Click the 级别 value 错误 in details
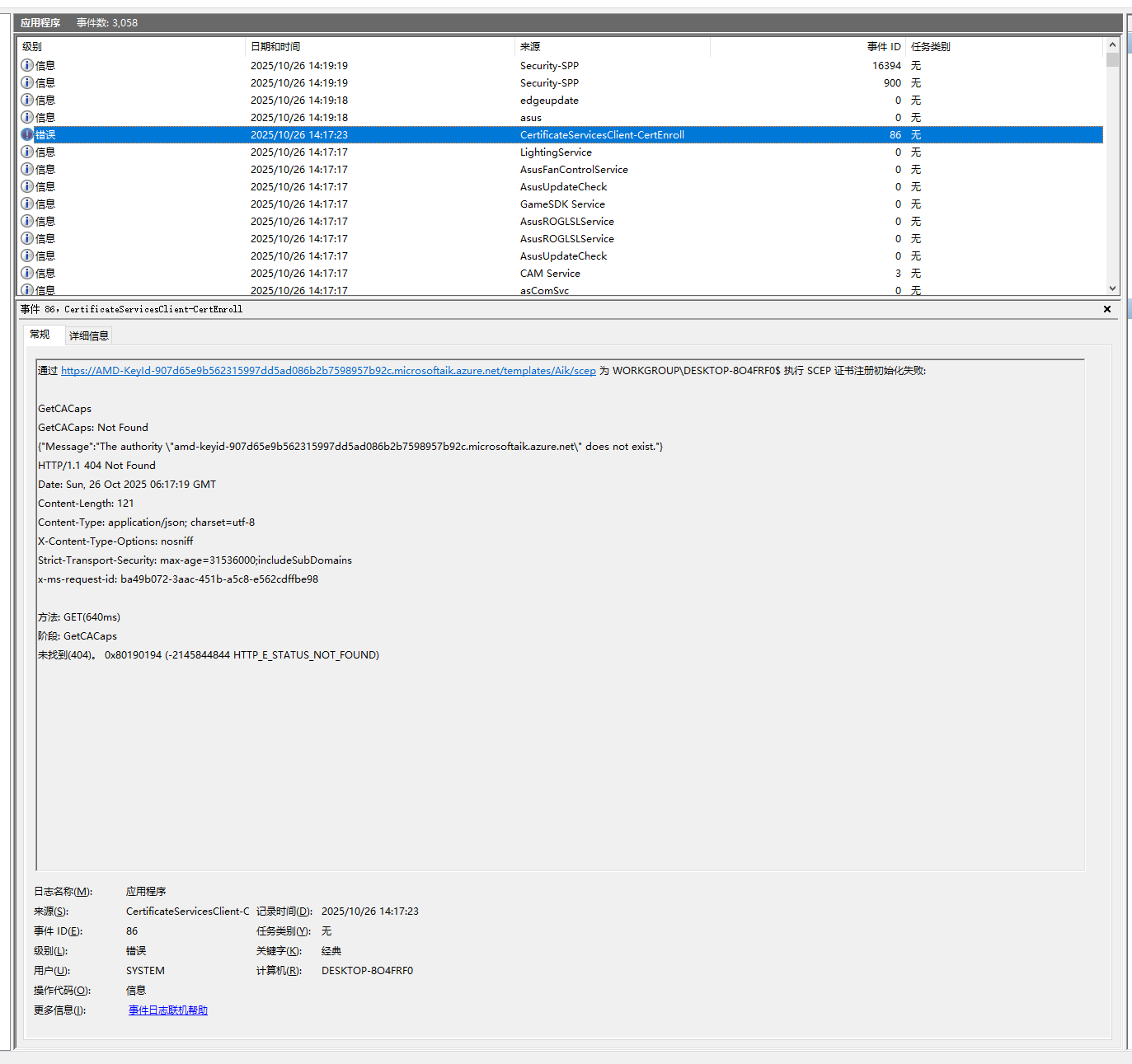1132x1064 pixels. pos(136,951)
